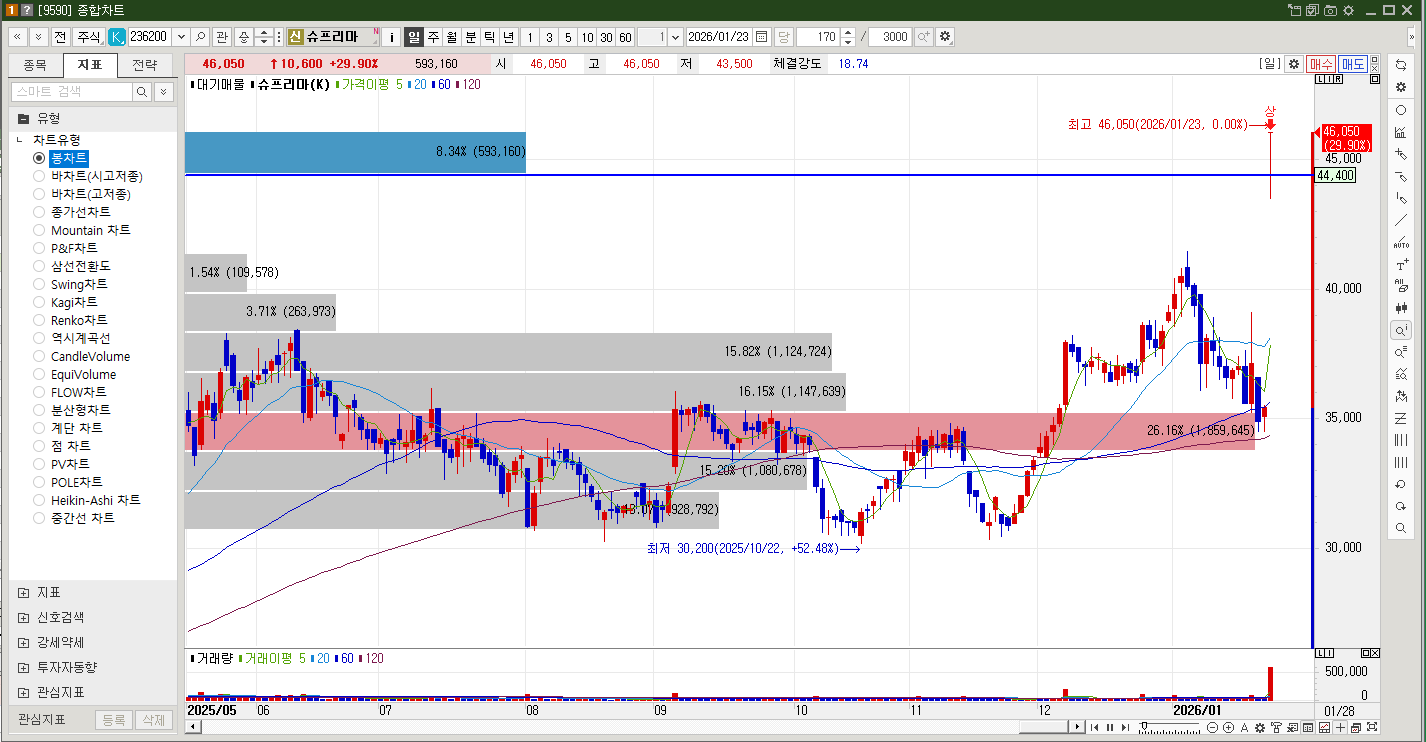Click the red 매수 buy button
The width and height of the screenshot is (1426, 742).
click(x=1321, y=64)
